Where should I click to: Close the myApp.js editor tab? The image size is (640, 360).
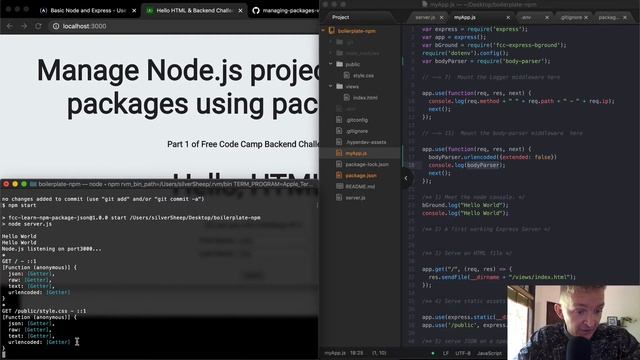pyautogui.click(x=508, y=18)
